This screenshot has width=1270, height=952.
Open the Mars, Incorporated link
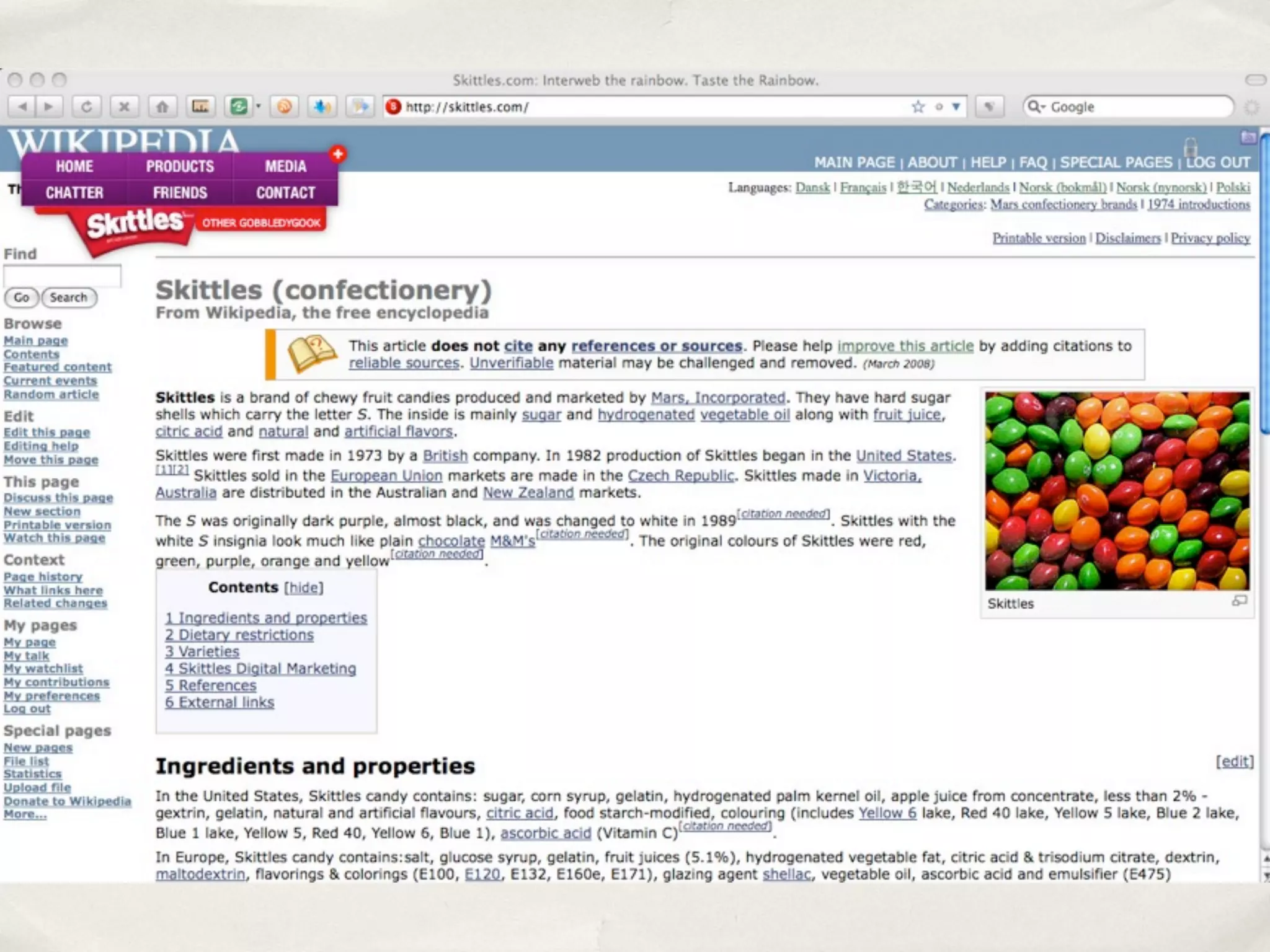click(717, 397)
